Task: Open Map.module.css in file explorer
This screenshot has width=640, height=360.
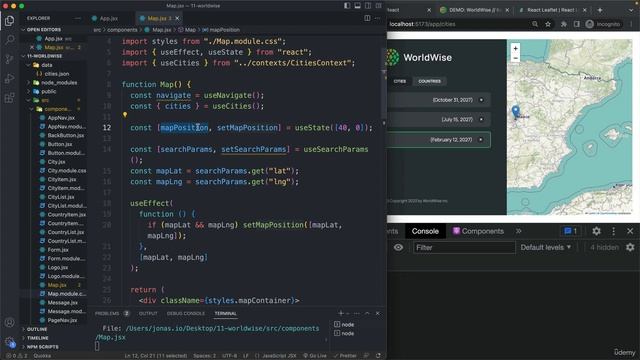Action: click(67, 294)
